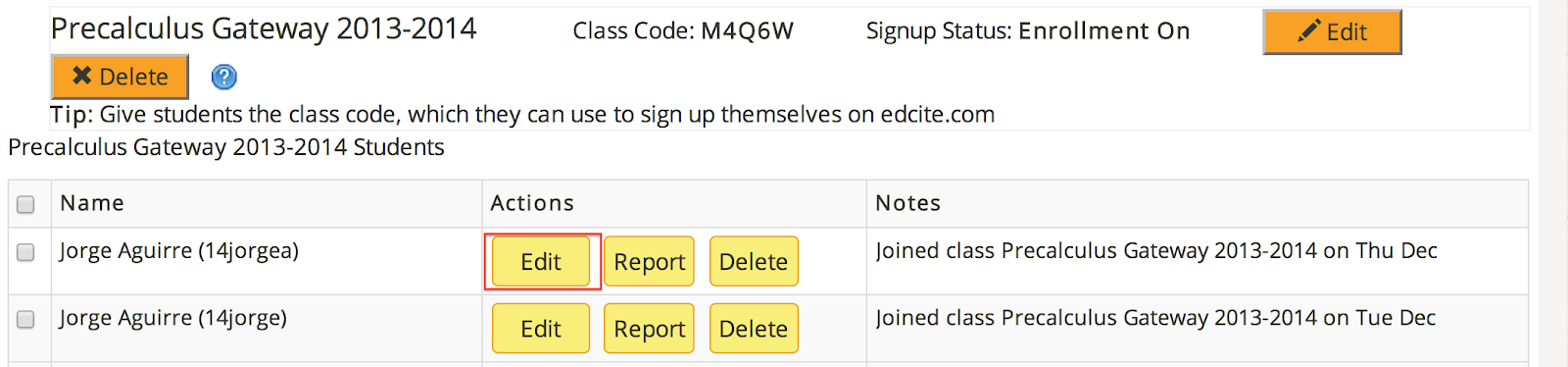The width and height of the screenshot is (1568, 367).
Task: Open Report for Jorge Aguirre (14jorgea)
Action: pos(649,262)
